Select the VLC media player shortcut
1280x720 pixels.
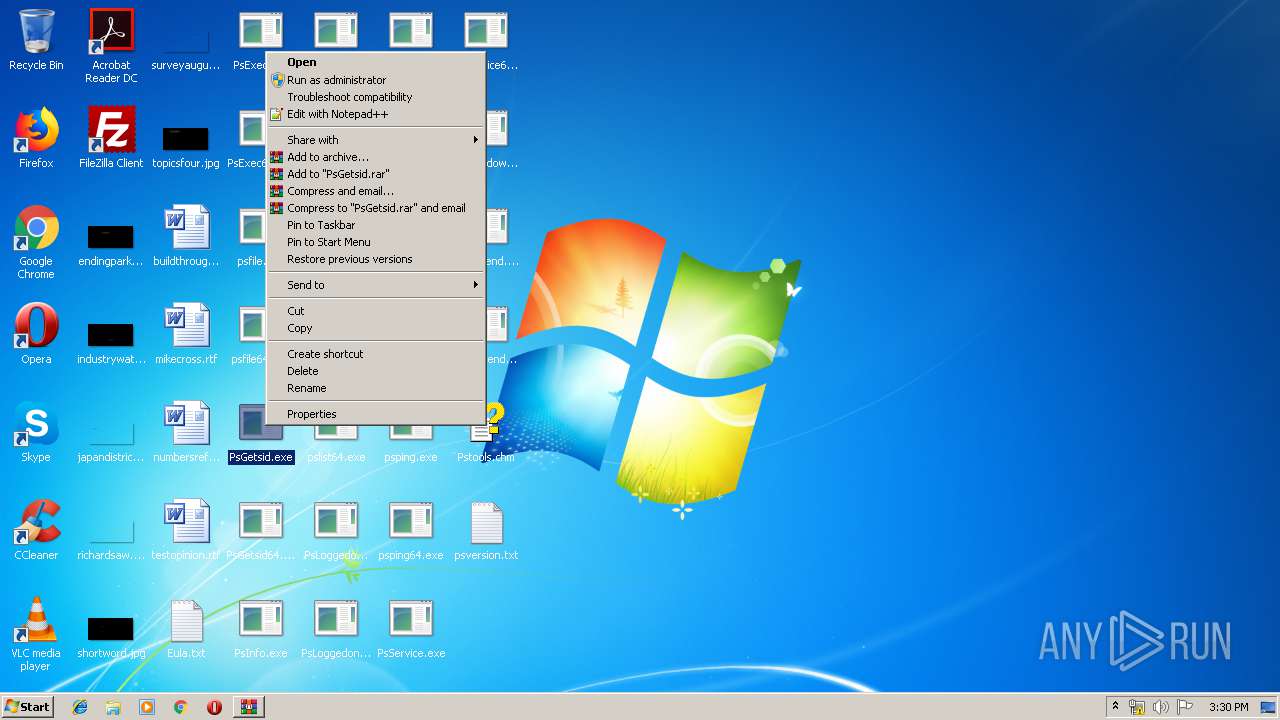click(36, 634)
